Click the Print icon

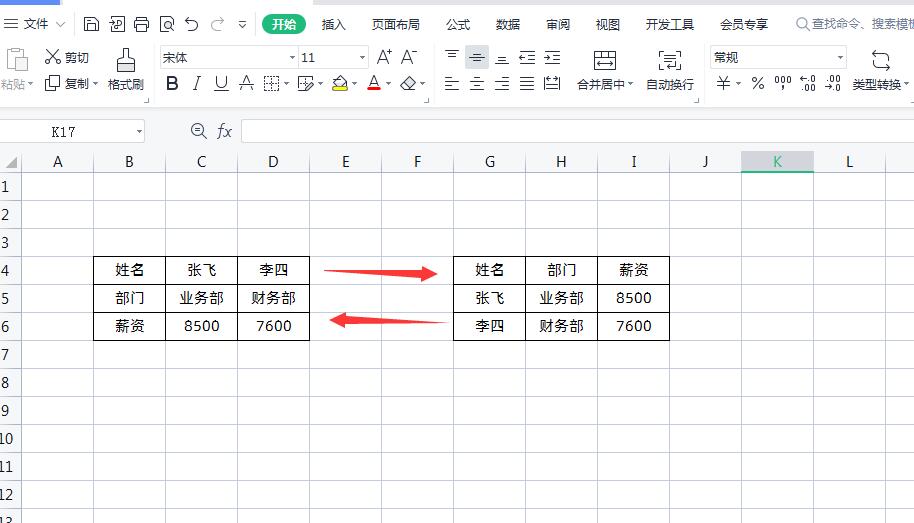(141, 24)
